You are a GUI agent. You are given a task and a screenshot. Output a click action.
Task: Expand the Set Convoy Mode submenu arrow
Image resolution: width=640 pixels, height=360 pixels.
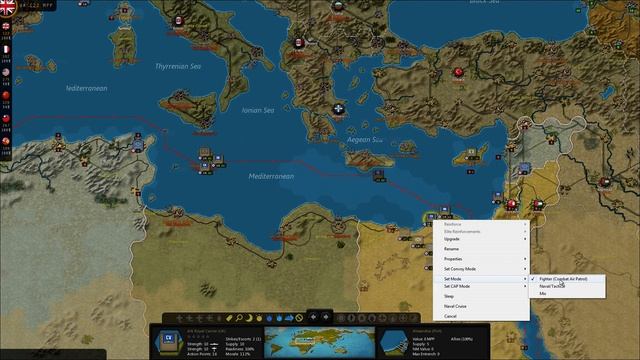click(x=525, y=269)
